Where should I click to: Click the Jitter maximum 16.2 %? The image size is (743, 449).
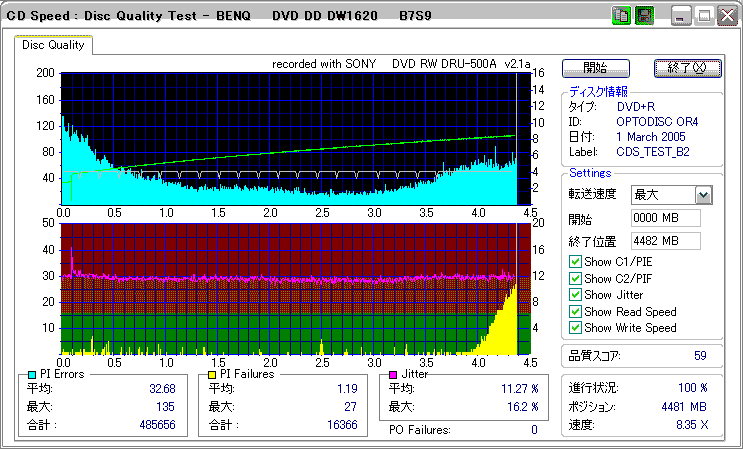[x=523, y=407]
